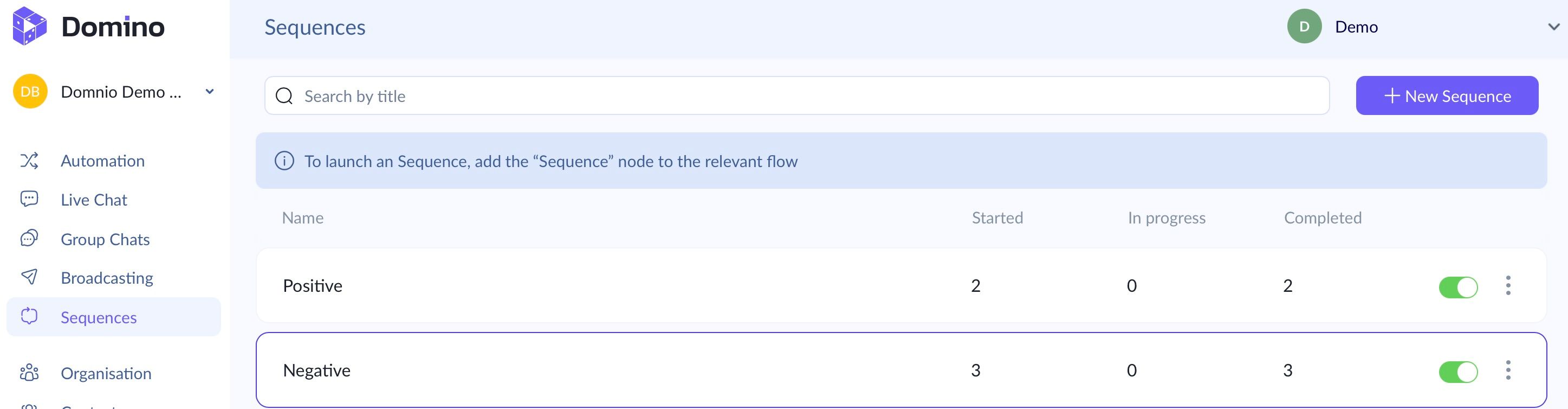Open the Positive row three-dot menu
This screenshot has width=1568, height=409.
pos(1508,285)
